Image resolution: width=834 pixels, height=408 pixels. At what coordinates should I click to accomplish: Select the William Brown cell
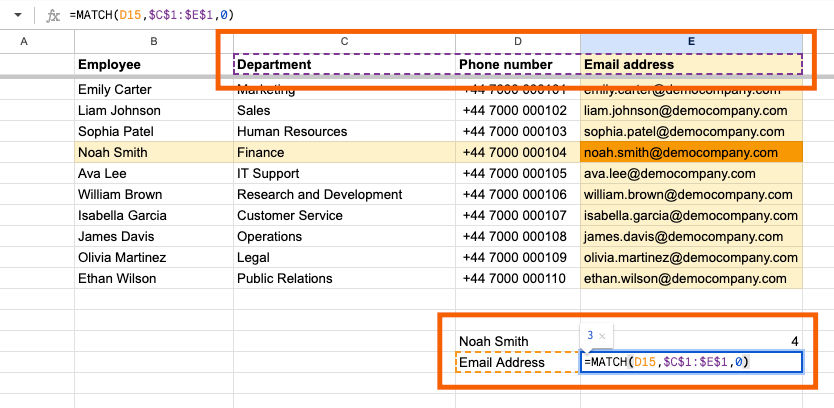154,194
